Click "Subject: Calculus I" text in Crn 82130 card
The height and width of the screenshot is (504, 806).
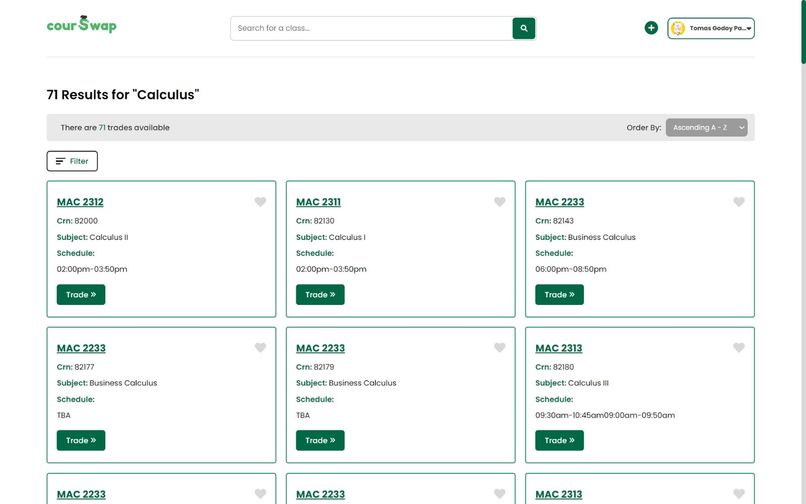click(x=331, y=237)
